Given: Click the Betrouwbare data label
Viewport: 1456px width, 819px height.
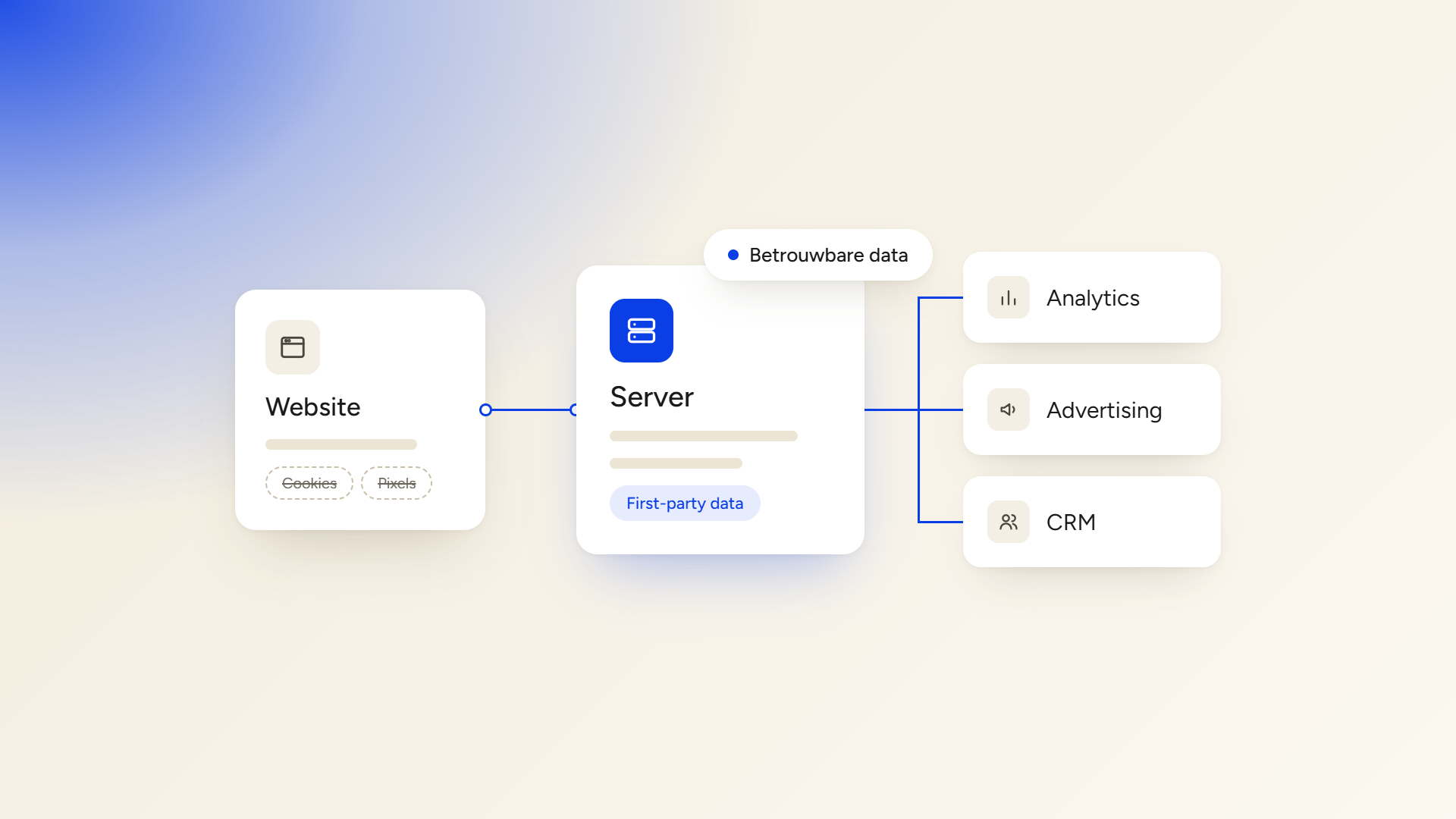Looking at the screenshot, I should click(829, 255).
